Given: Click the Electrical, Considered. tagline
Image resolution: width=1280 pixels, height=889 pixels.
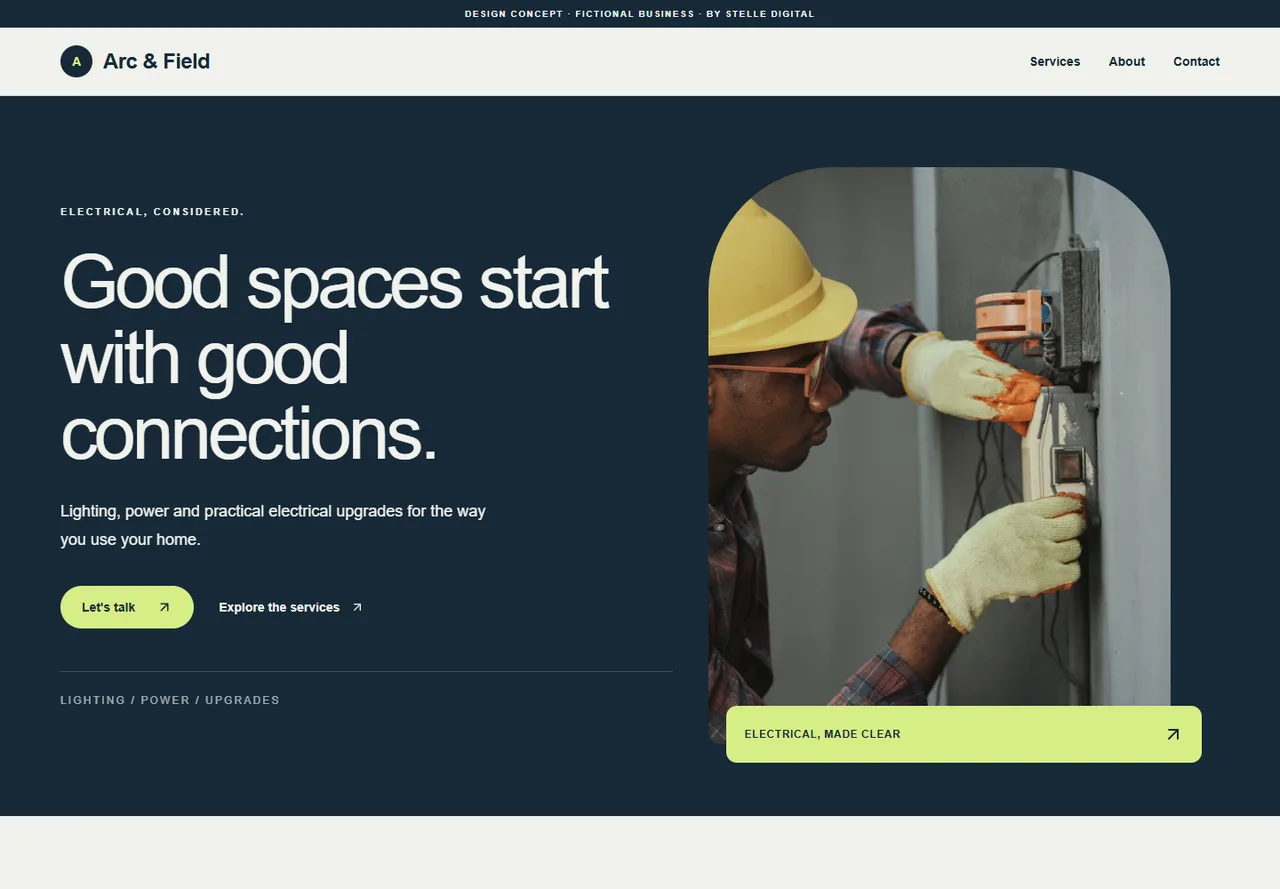Looking at the screenshot, I should coord(152,212).
